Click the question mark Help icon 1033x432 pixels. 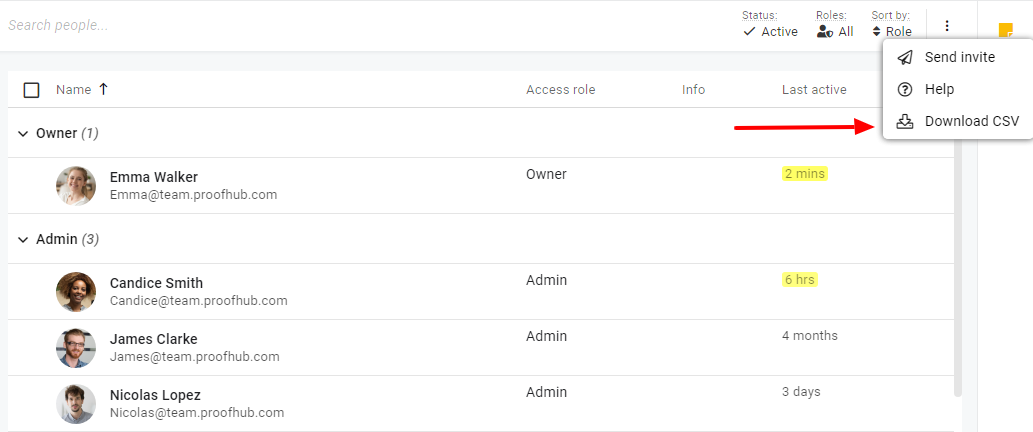coord(905,90)
